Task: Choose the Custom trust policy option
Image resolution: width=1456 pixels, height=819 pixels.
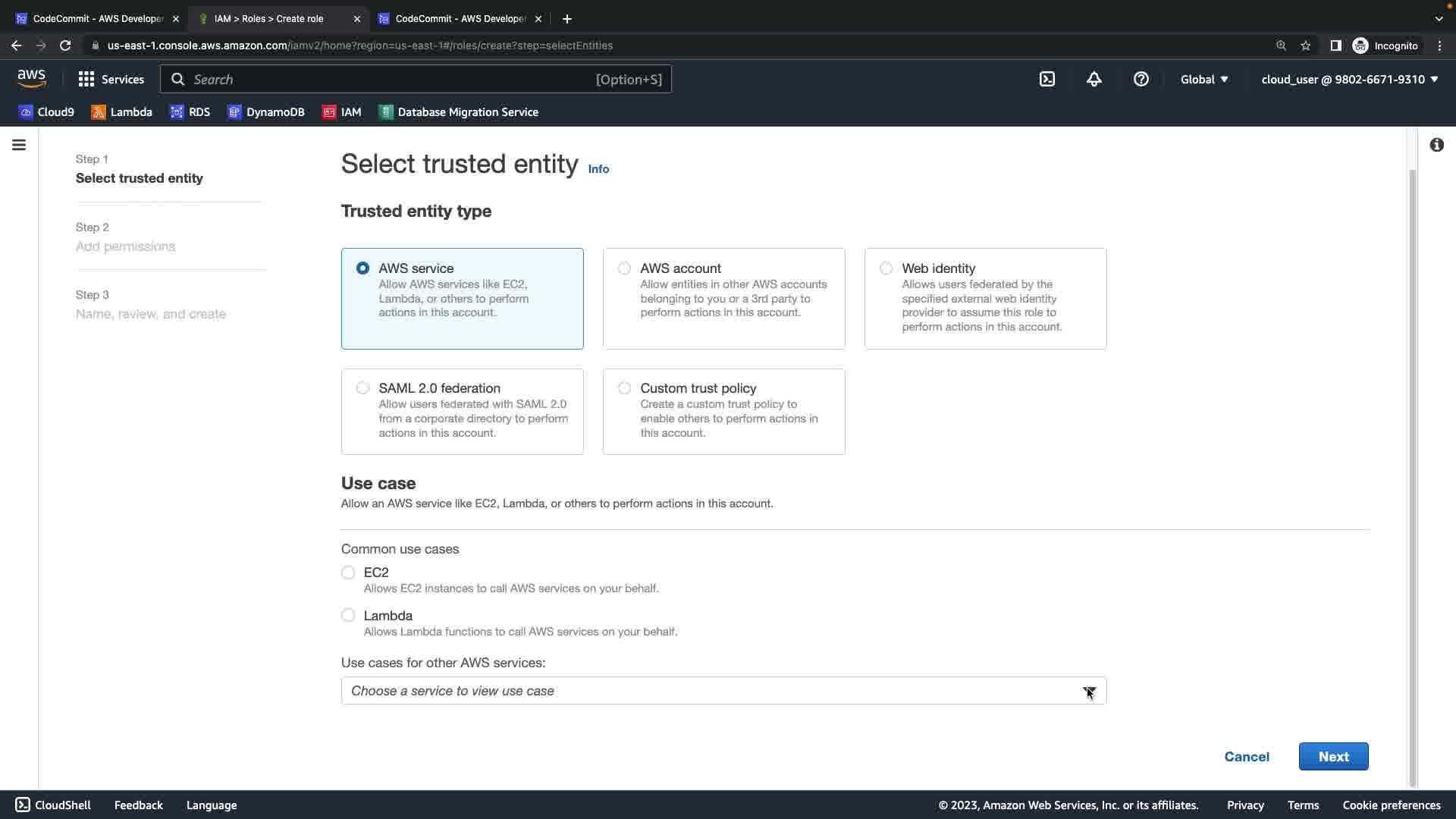Action: pos(624,388)
